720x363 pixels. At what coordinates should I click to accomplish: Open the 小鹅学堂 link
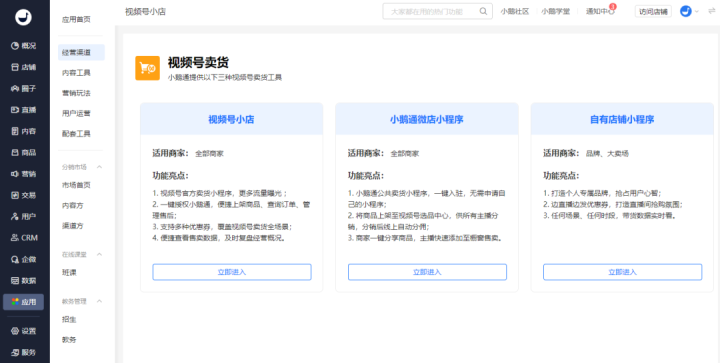(556, 11)
